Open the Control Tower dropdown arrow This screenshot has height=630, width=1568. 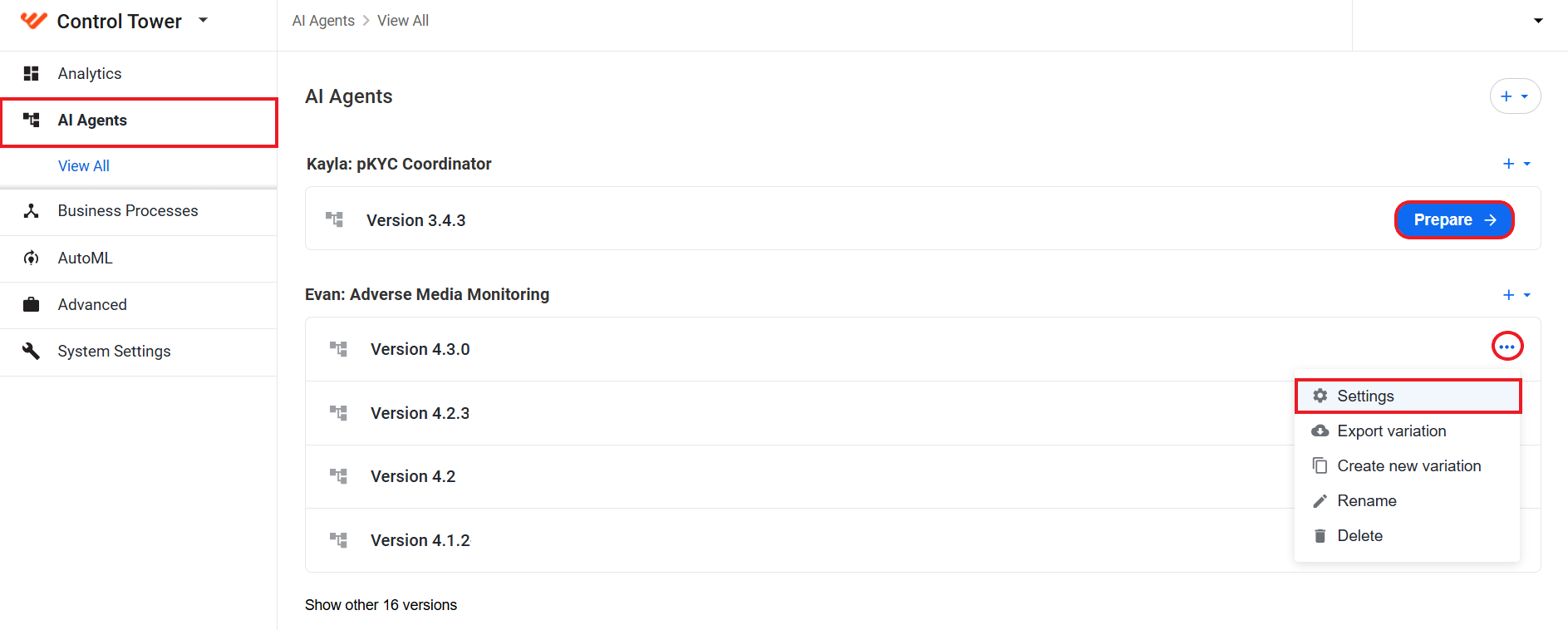[203, 20]
